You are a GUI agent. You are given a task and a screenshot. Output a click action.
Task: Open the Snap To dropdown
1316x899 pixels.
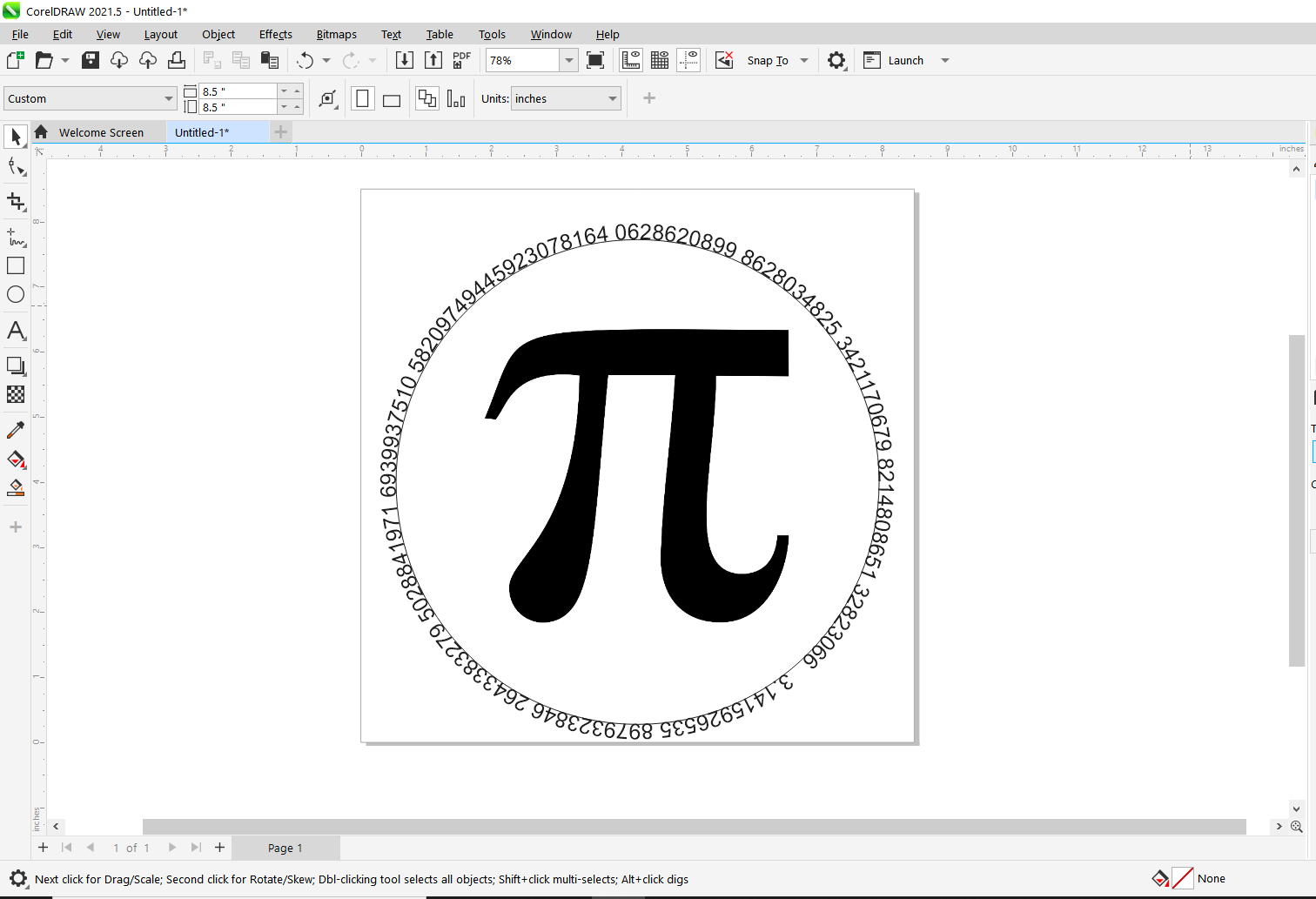click(802, 59)
